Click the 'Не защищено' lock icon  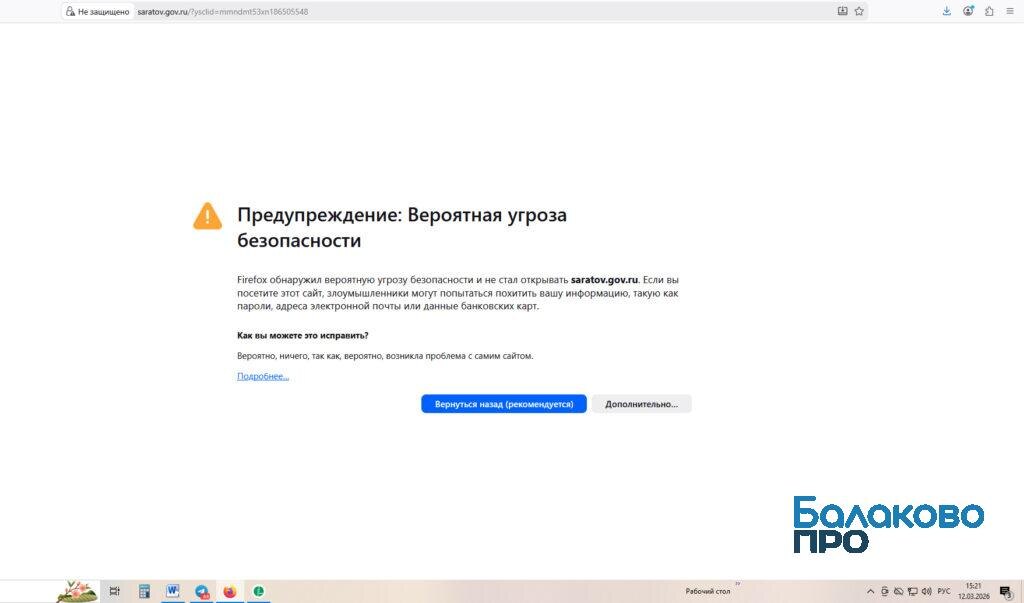coord(71,11)
